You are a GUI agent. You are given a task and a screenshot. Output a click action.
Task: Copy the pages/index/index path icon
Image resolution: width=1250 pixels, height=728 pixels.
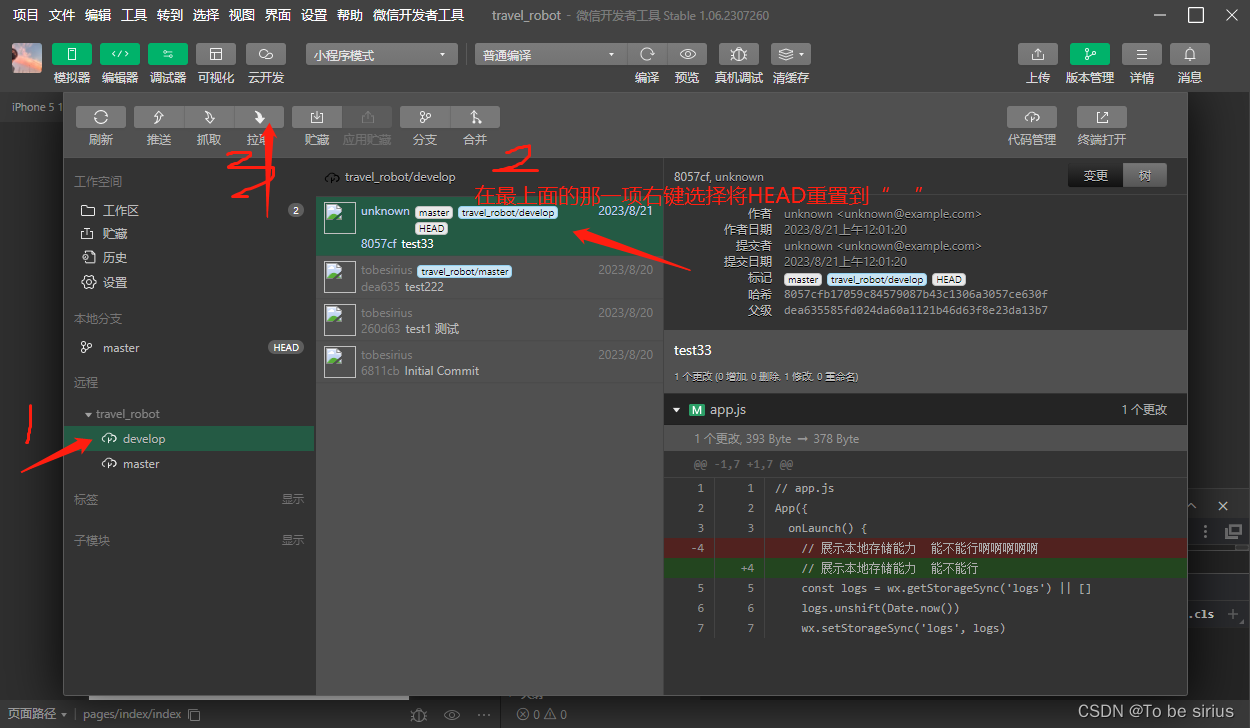point(195,715)
